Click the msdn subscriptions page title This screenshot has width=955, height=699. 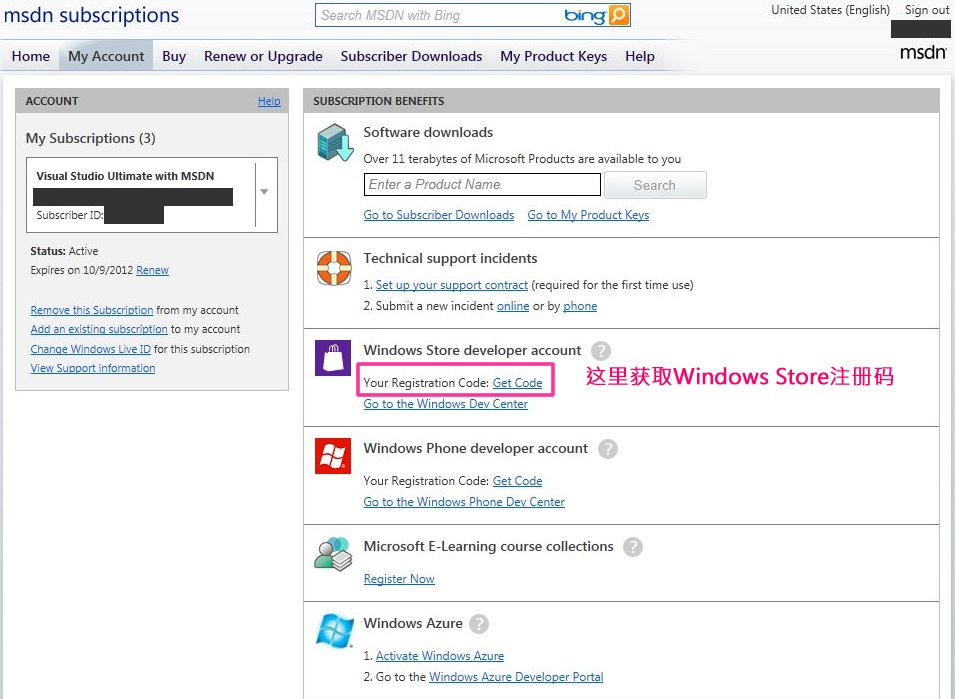91,15
